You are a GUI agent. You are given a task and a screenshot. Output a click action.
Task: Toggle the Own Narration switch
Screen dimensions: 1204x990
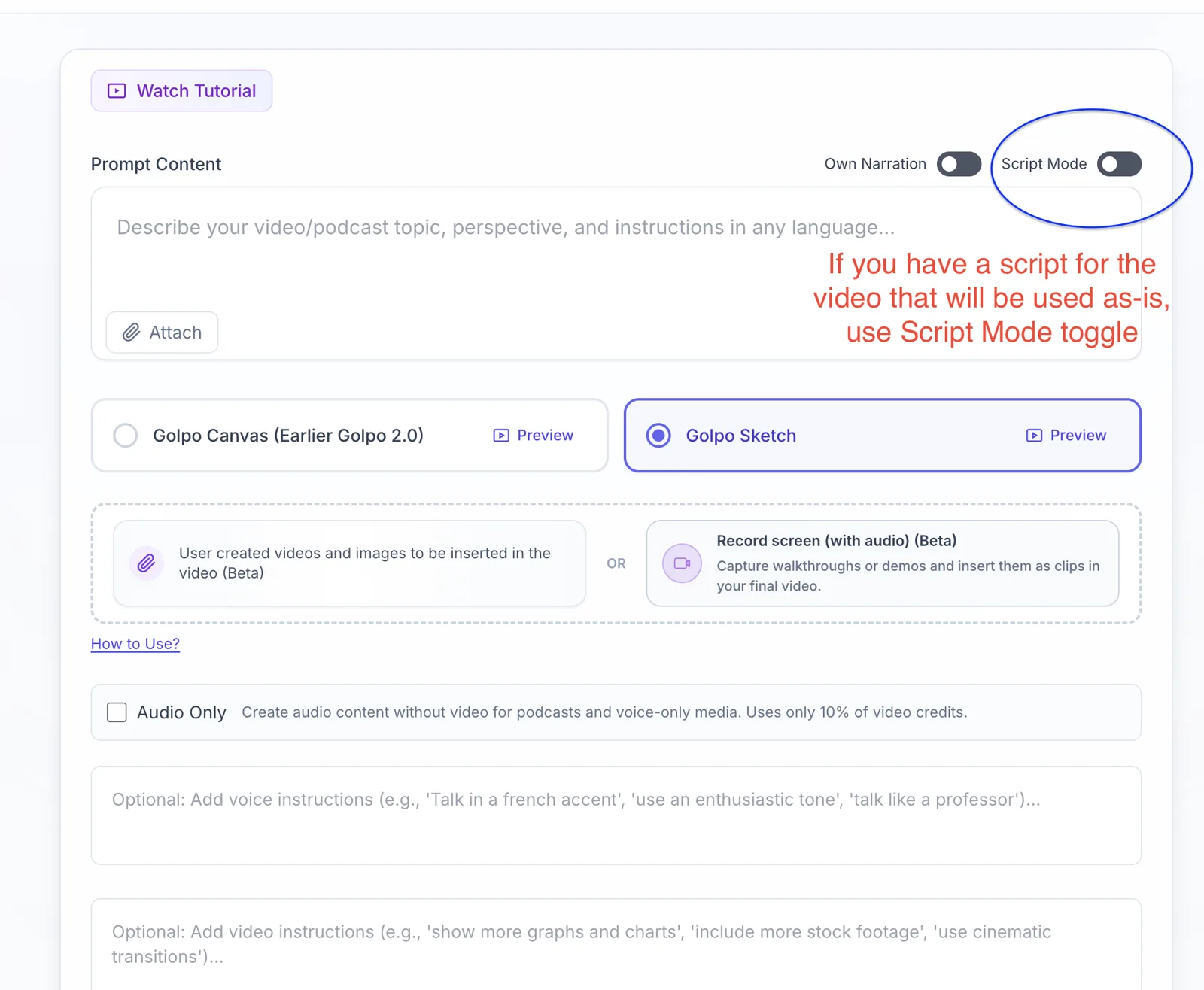point(959,164)
